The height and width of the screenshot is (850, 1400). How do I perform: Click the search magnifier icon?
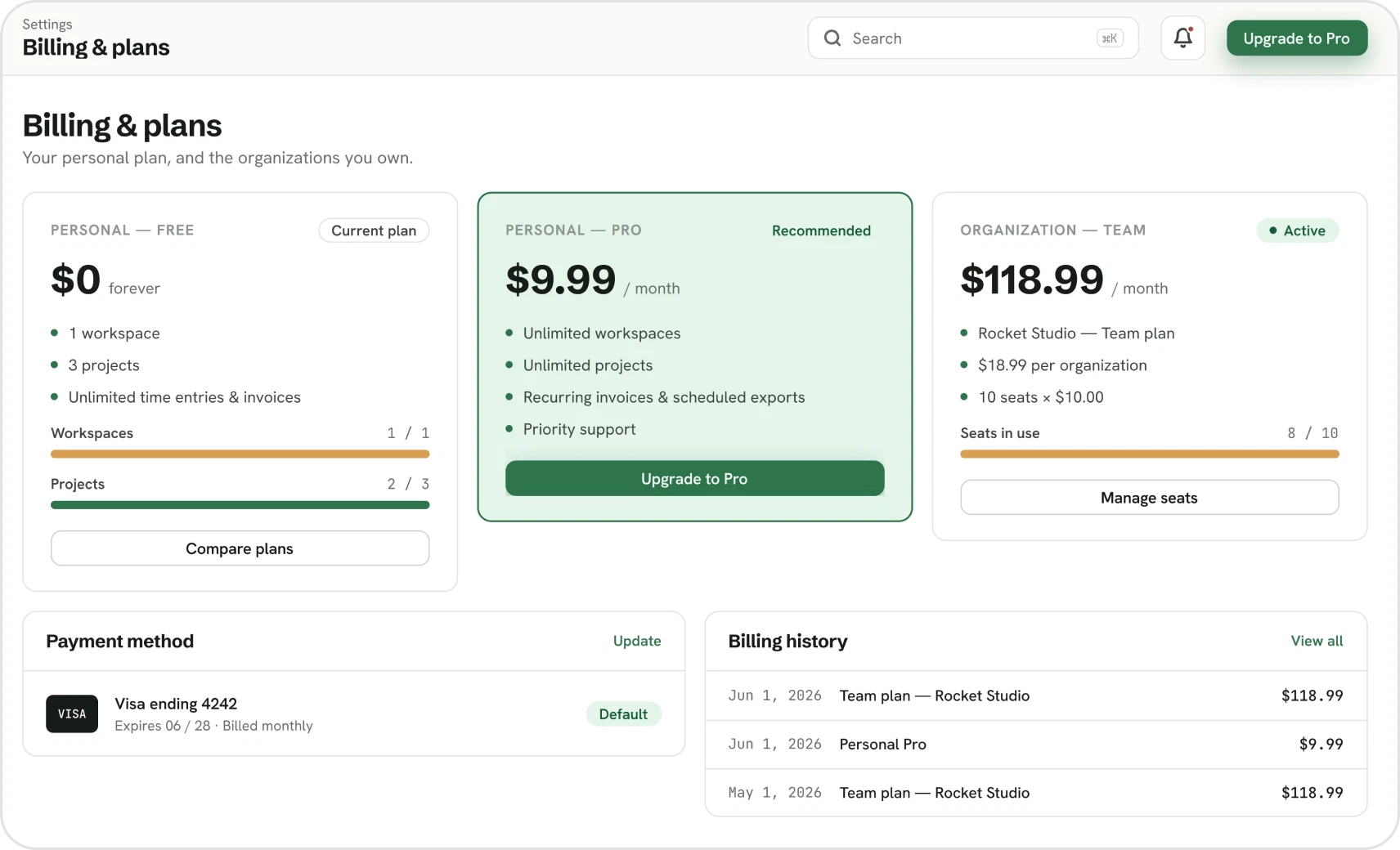[832, 38]
